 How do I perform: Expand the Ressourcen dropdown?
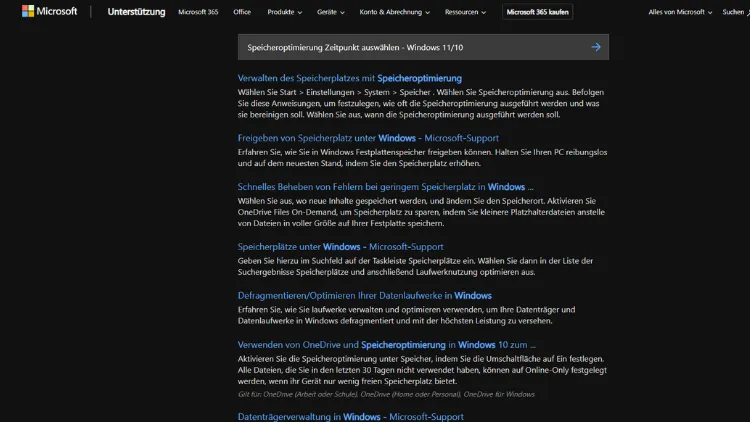[465, 12]
